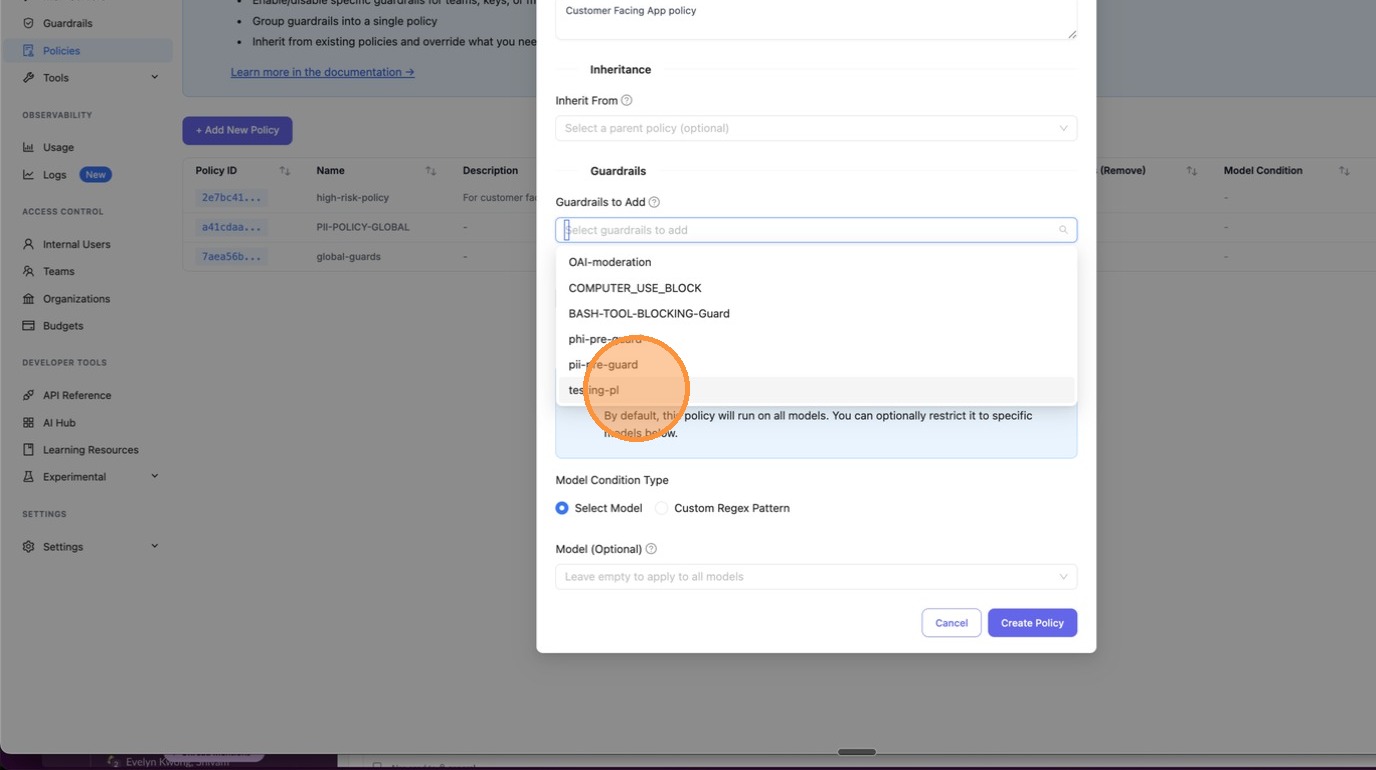Open policy ID 7aea56b link
The height and width of the screenshot is (770, 1376).
[231, 257]
